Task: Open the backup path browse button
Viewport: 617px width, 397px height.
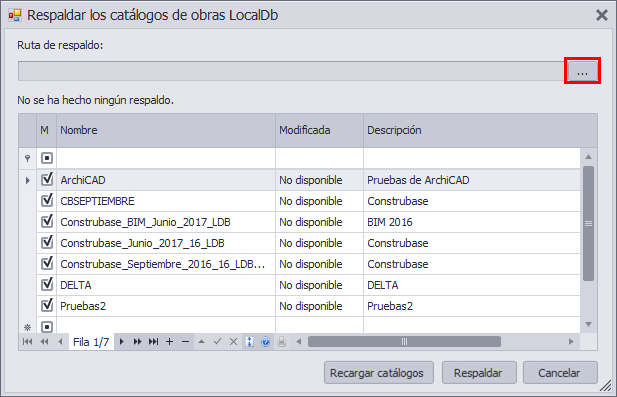Action: click(x=582, y=71)
